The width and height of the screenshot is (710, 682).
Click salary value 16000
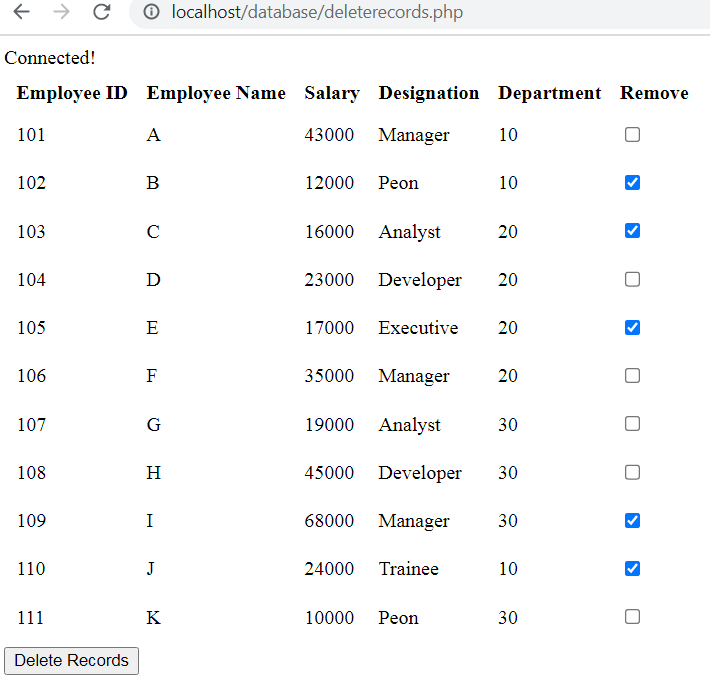tap(329, 231)
